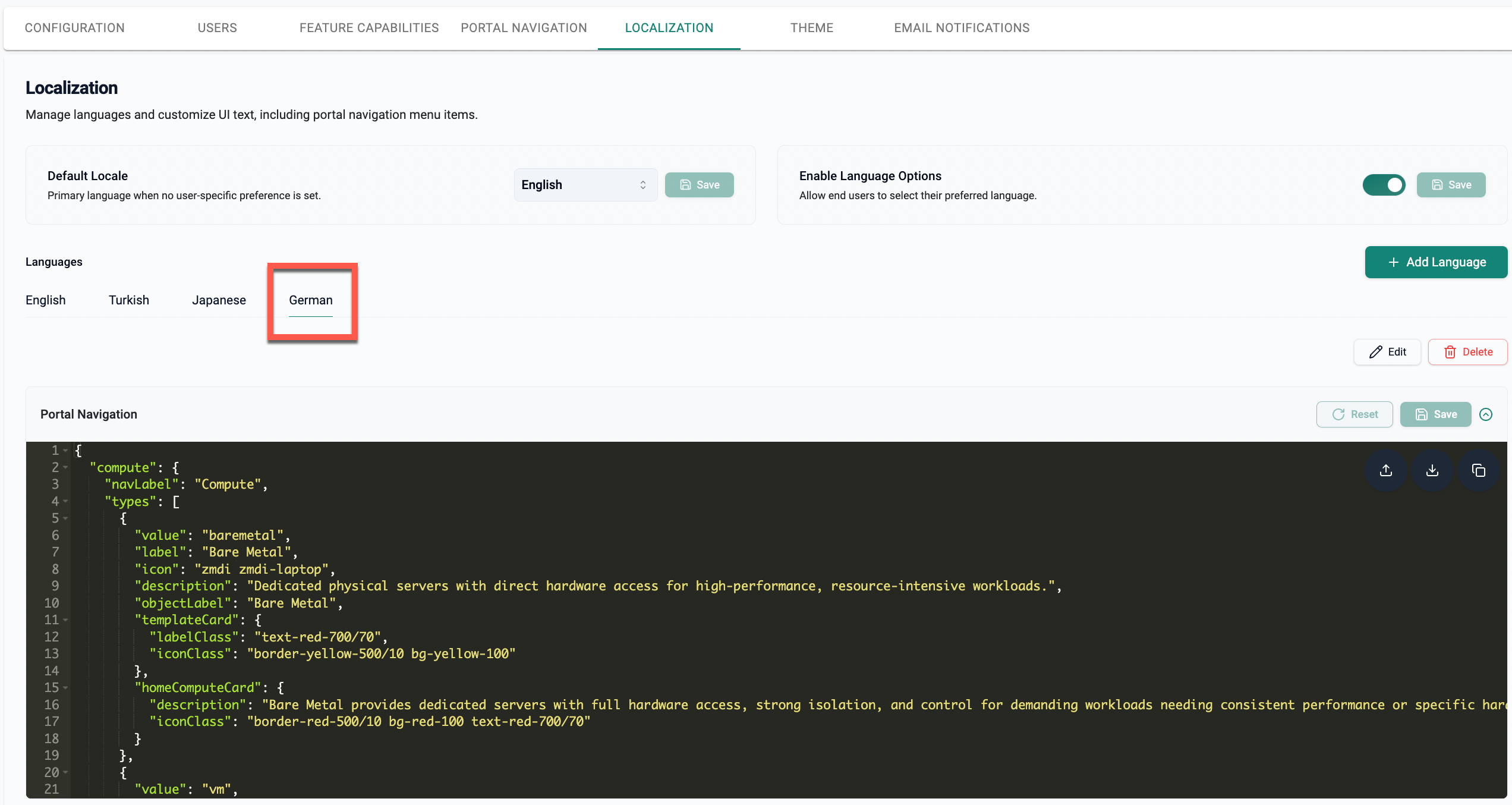1512x805 pixels.
Task: Select the Japanese language tab
Action: pyautogui.click(x=219, y=300)
